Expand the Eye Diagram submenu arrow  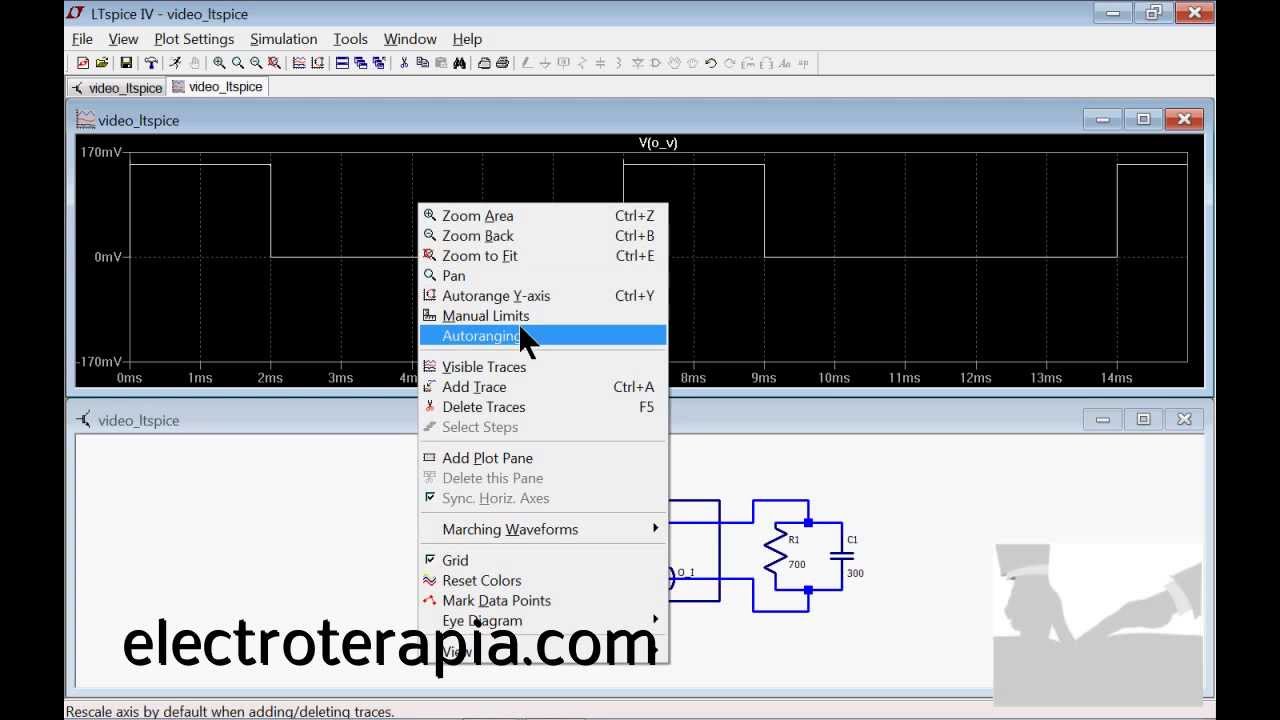[656, 620]
